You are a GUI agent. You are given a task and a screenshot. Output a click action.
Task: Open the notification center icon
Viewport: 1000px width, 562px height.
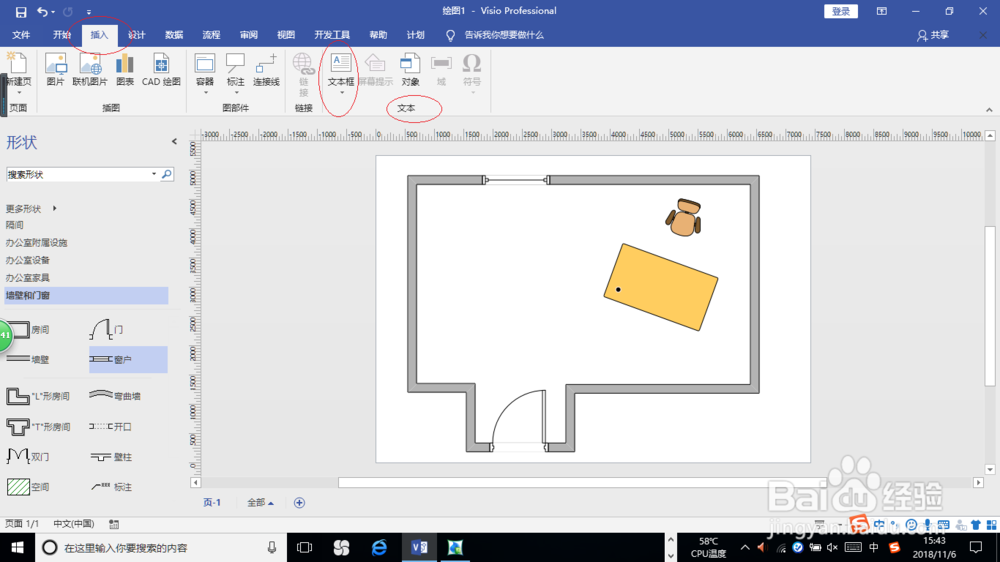coord(976,547)
